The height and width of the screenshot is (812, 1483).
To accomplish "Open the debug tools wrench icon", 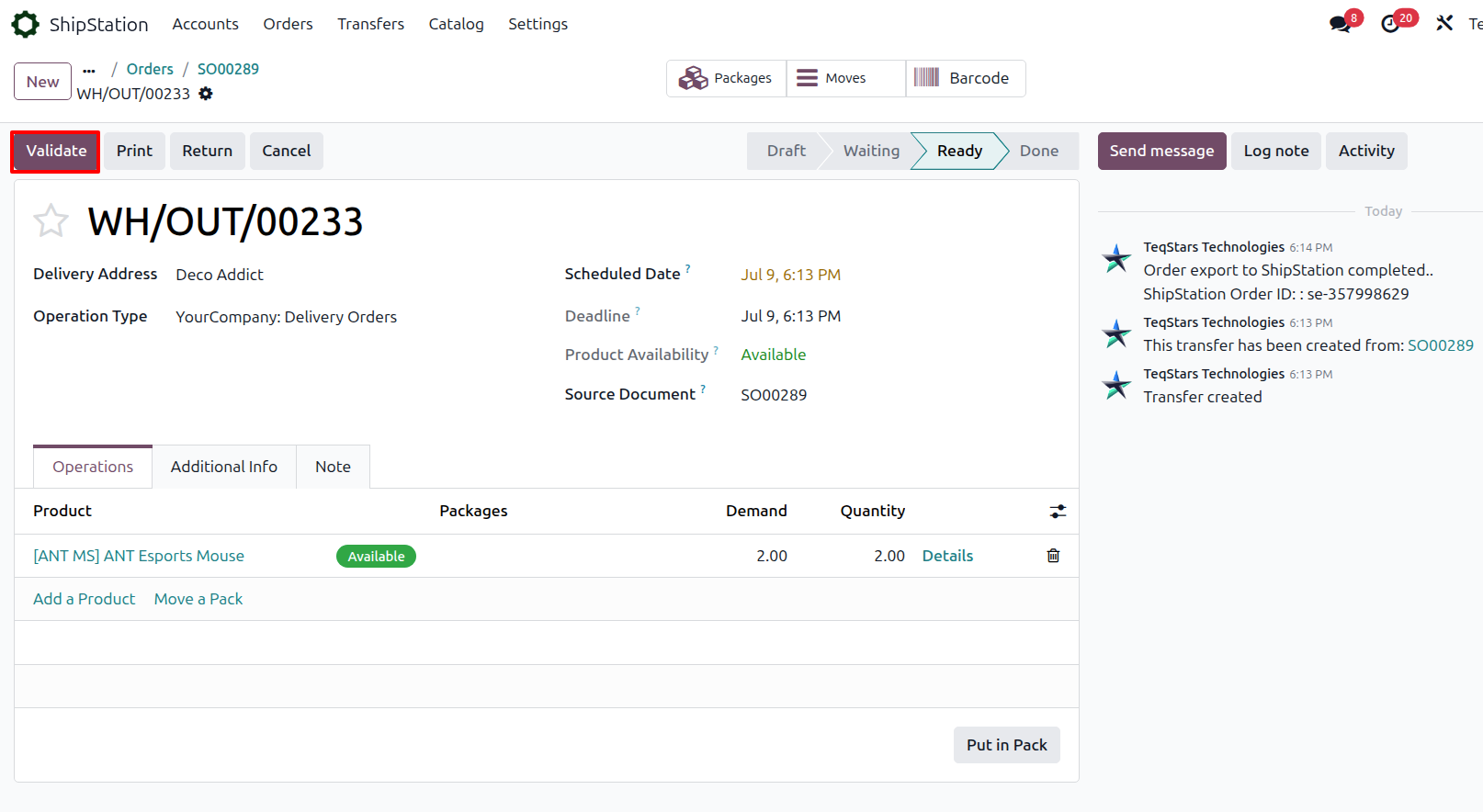I will (x=1444, y=23).
